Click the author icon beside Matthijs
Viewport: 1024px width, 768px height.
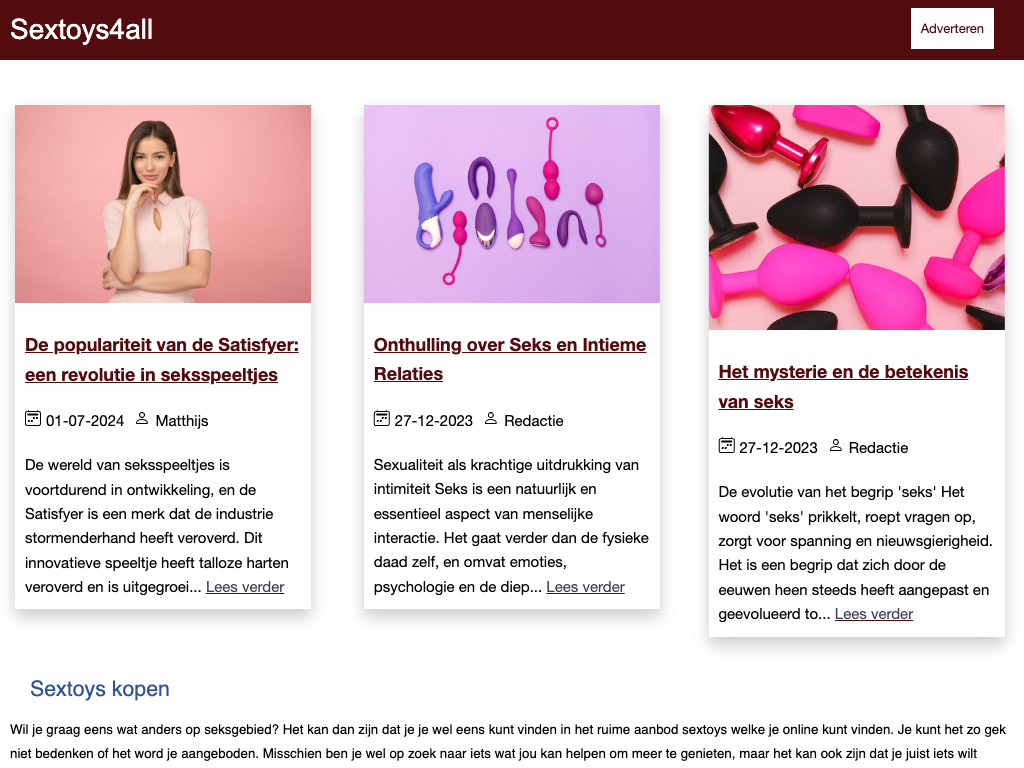click(x=142, y=419)
